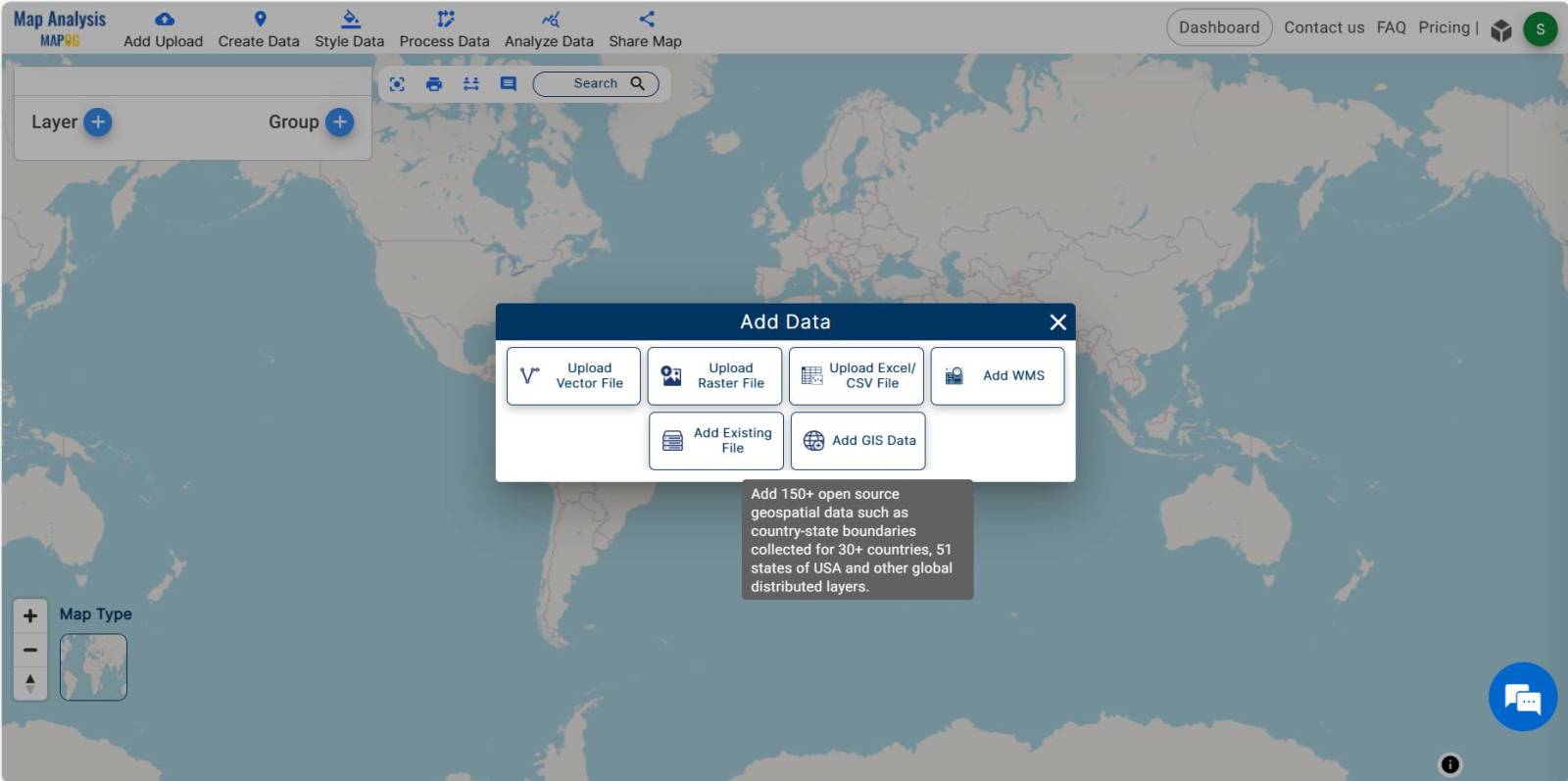Expand the Analyze Data menu
Viewport: 1568px width, 781px height.
[549, 29]
